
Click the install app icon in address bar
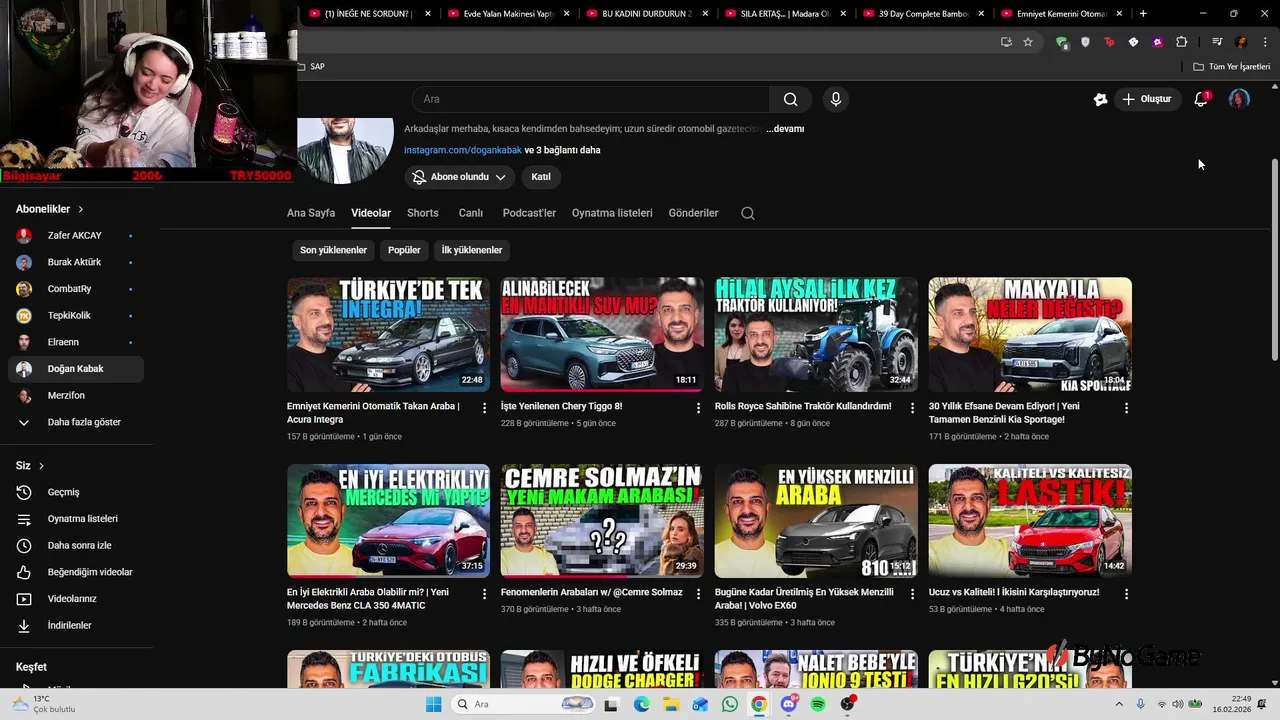pos(1006,42)
